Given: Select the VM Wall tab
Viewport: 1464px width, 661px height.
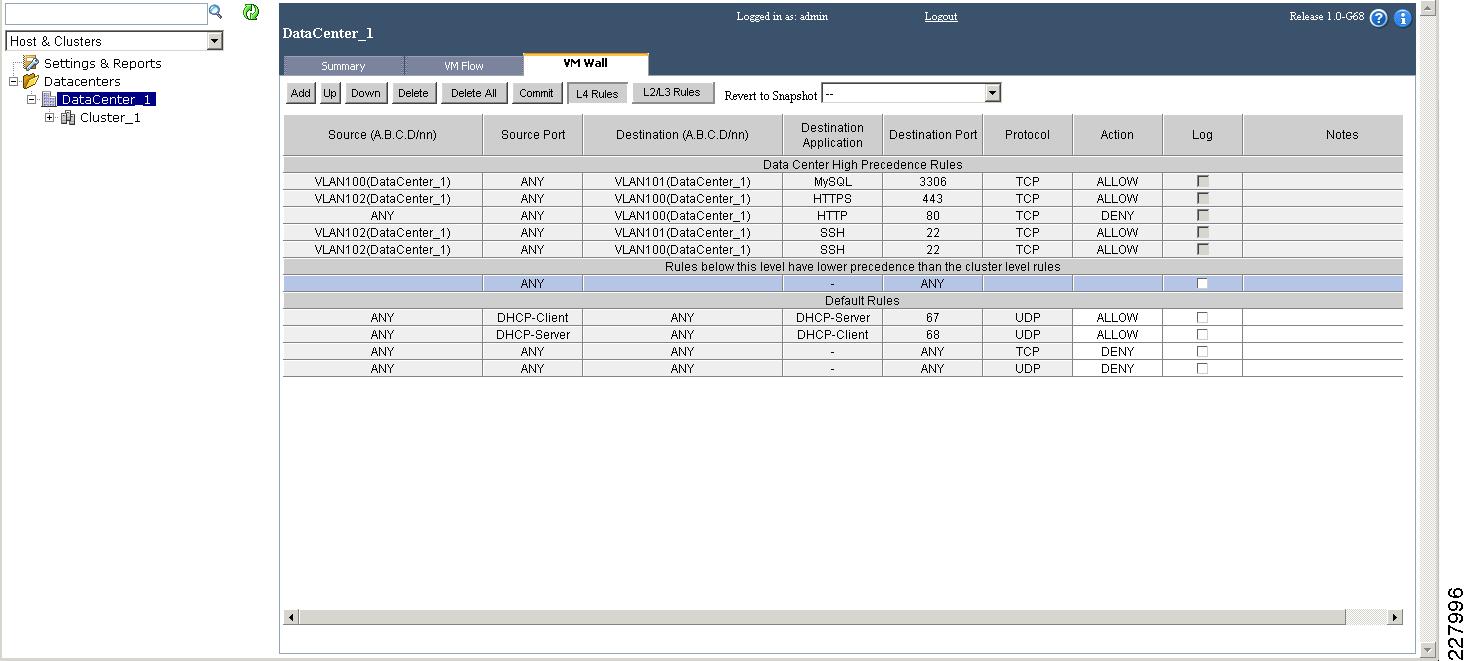Looking at the screenshot, I should tap(585, 64).
